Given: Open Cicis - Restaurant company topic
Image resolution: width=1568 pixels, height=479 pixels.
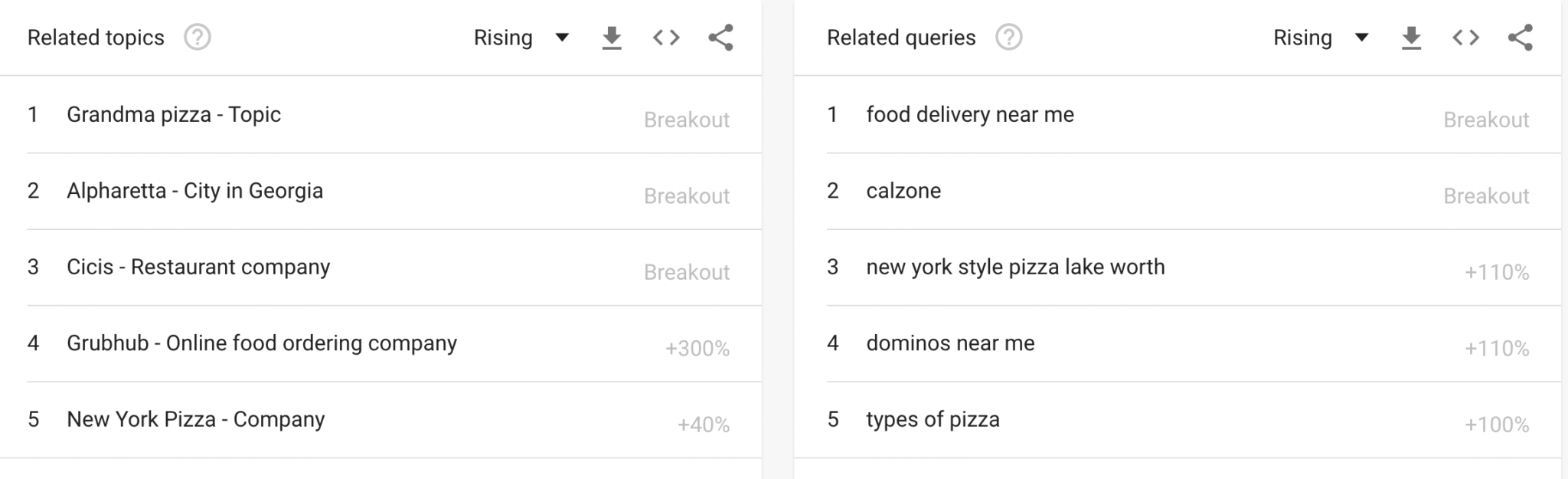Looking at the screenshot, I should tap(198, 267).
